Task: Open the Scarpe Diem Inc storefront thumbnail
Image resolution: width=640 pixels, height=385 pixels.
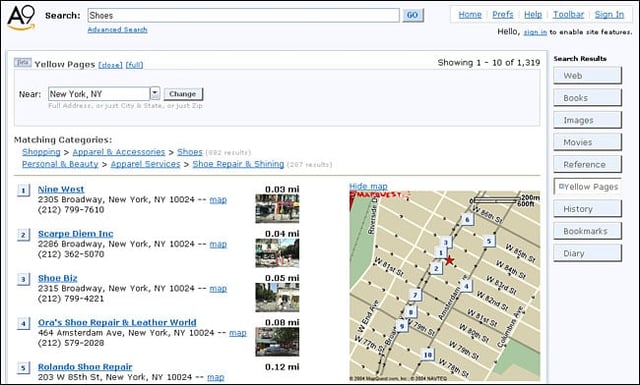Action: pos(277,253)
